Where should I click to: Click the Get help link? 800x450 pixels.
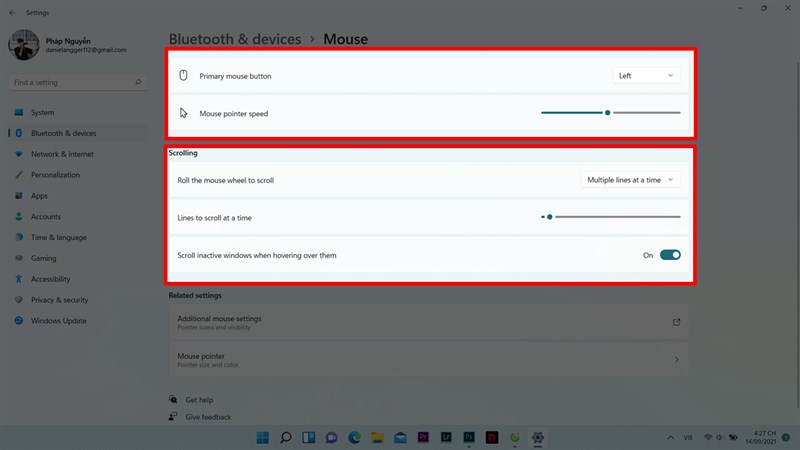tap(199, 400)
